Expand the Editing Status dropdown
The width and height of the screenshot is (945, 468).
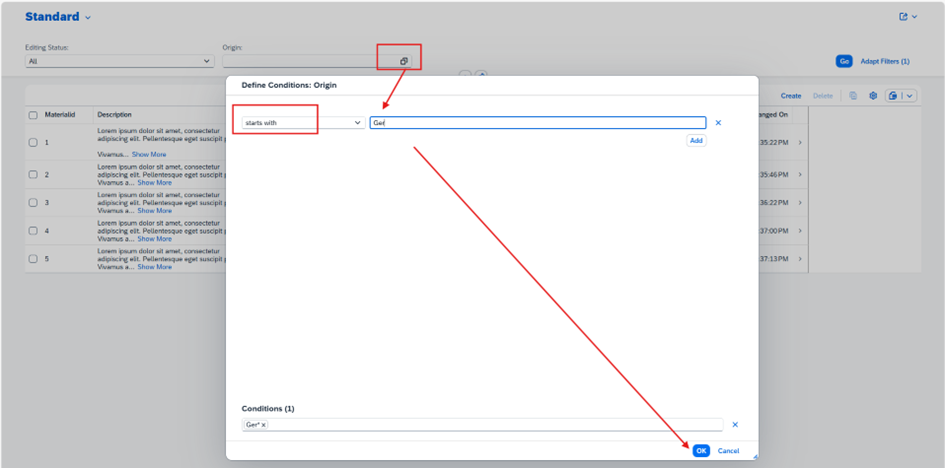click(119, 61)
